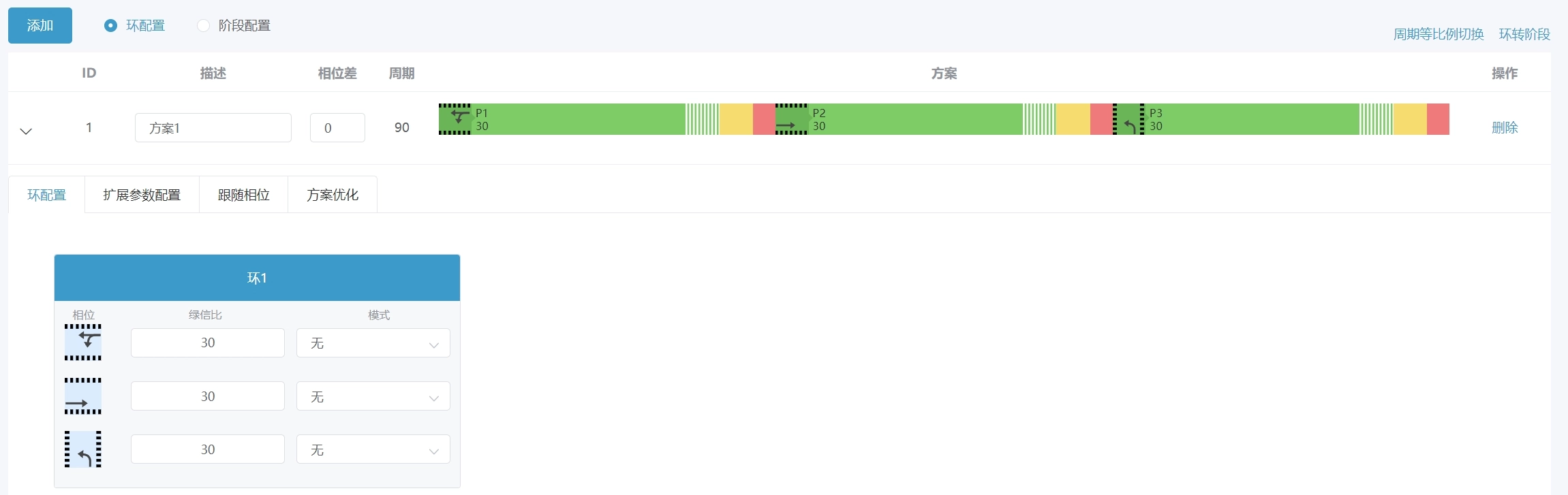Click the P1 yellow segment in timeline

tap(736, 119)
